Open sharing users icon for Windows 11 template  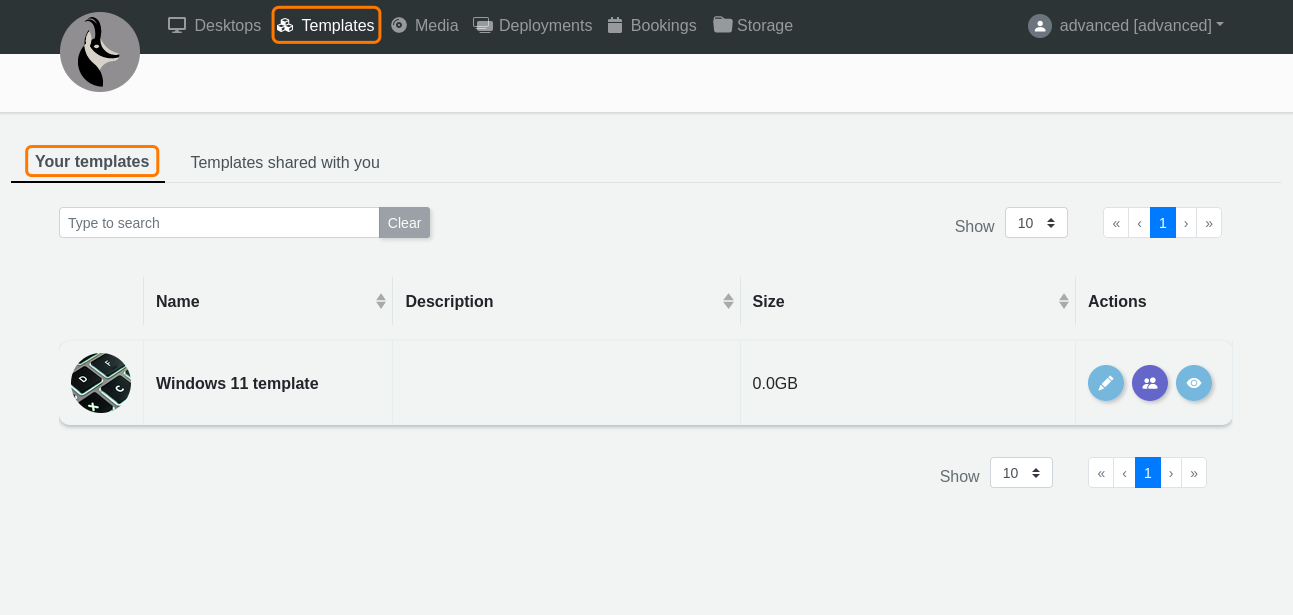tap(1149, 383)
